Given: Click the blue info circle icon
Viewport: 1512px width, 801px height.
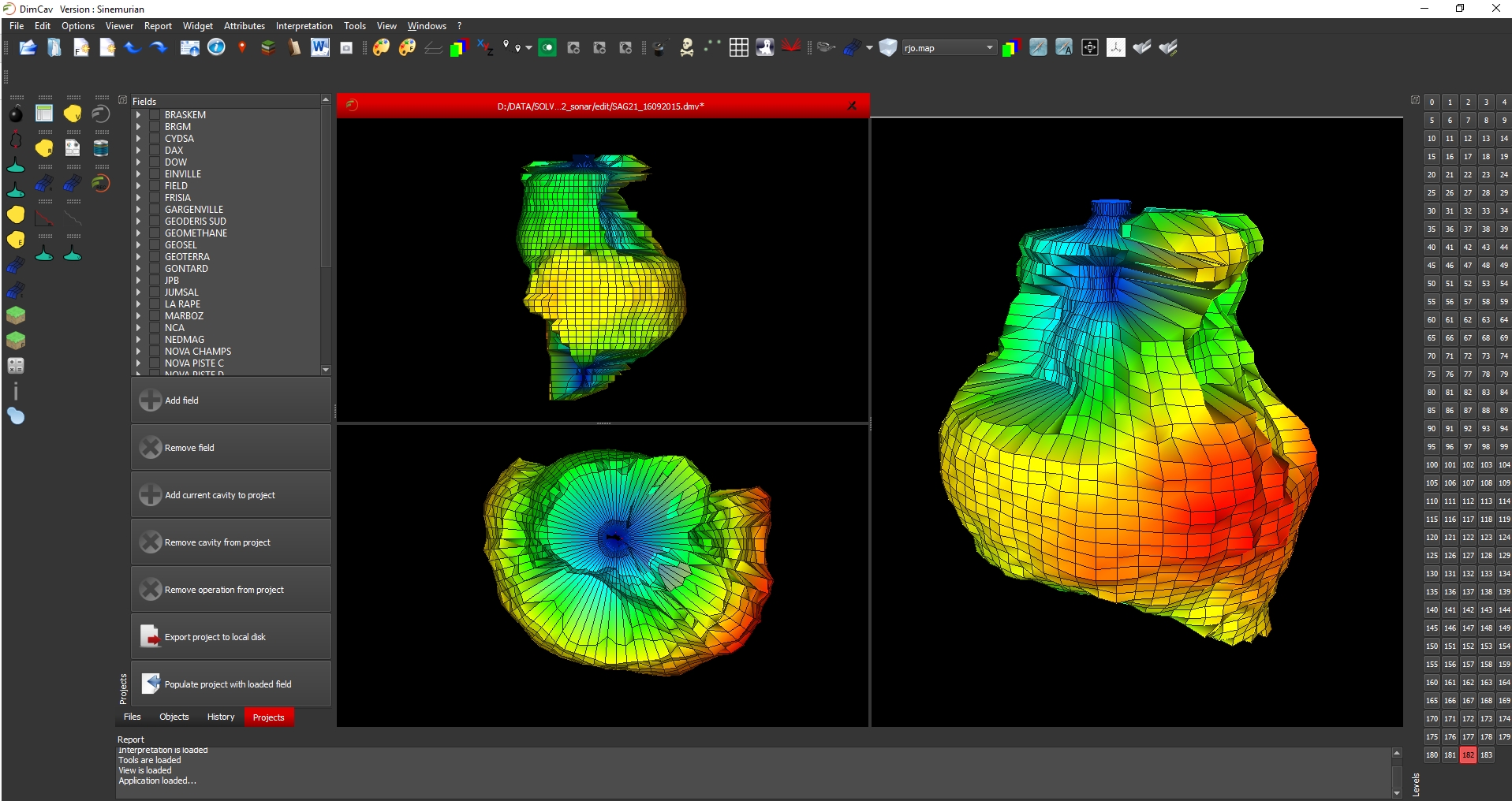Looking at the screenshot, I should coord(216,48).
